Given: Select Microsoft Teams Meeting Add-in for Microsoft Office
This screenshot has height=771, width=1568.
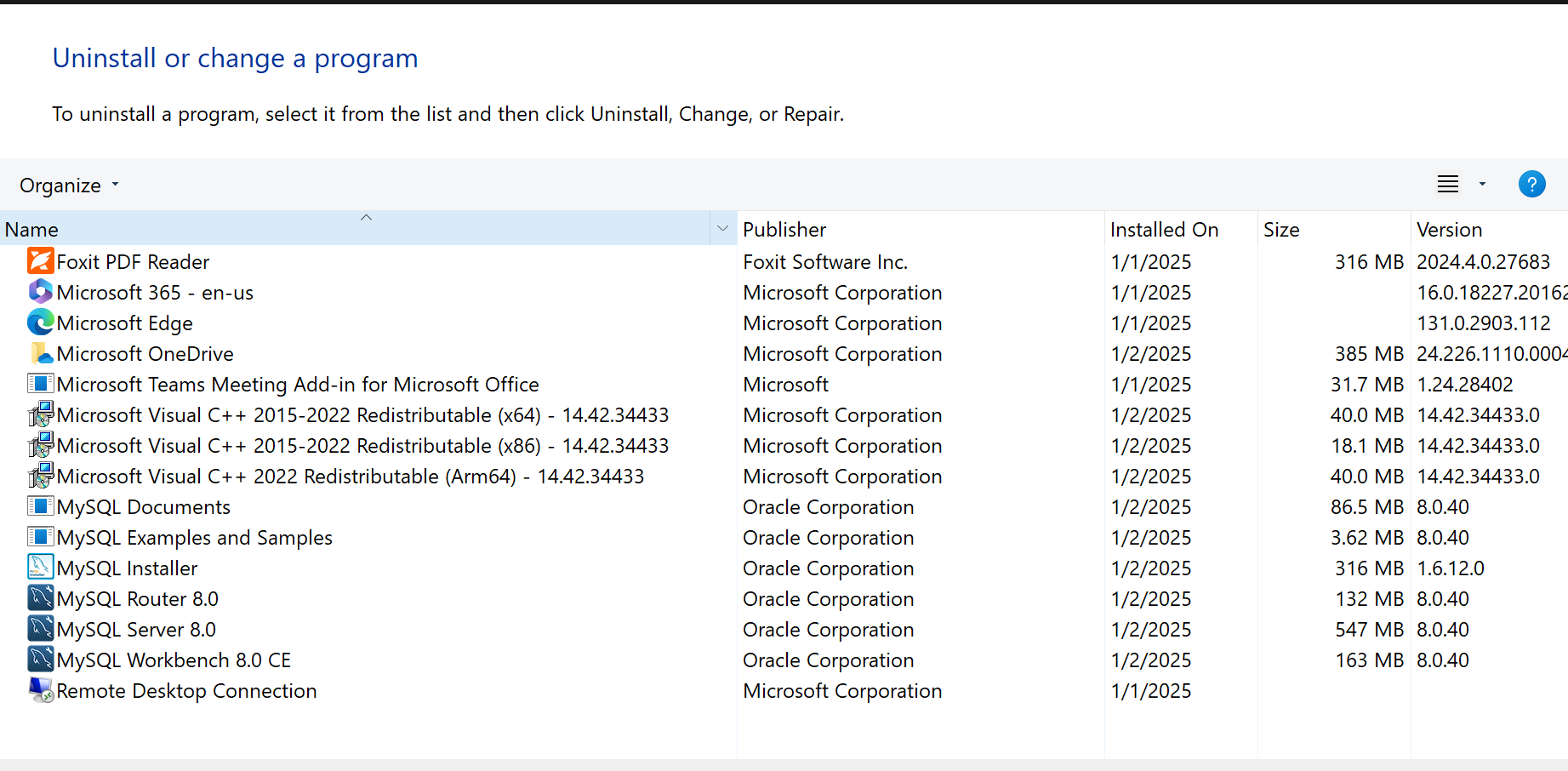Looking at the screenshot, I should 298,385.
